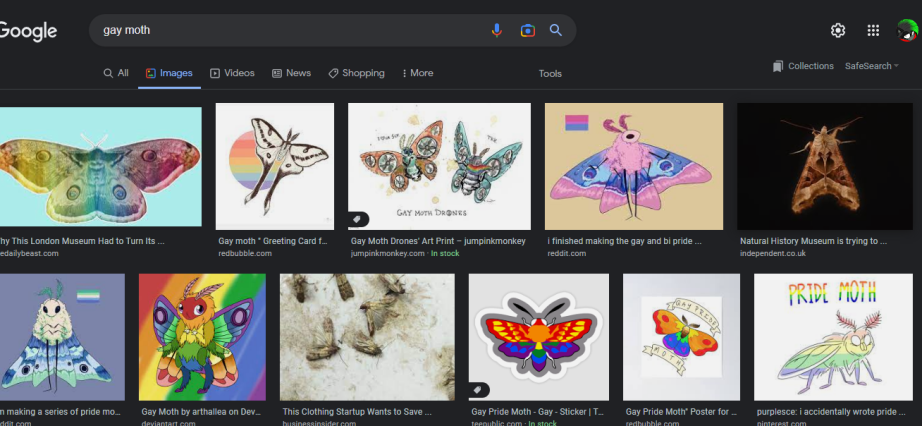Click 'Gay Pride Moth - Gay - Sticker' caption
Viewport: 922px width, 426px height.
[x=537, y=412]
